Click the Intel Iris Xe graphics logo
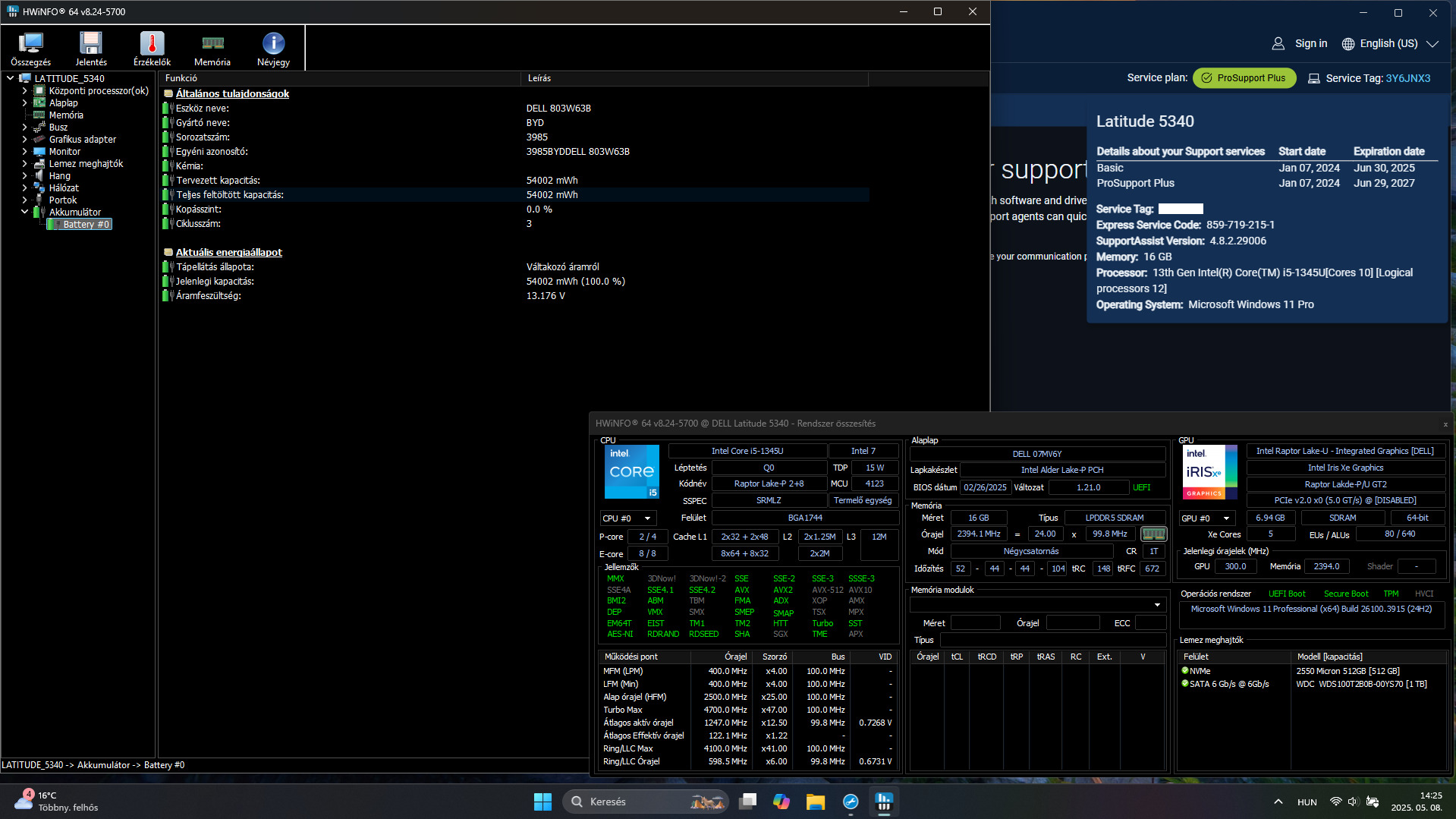 click(x=1209, y=471)
